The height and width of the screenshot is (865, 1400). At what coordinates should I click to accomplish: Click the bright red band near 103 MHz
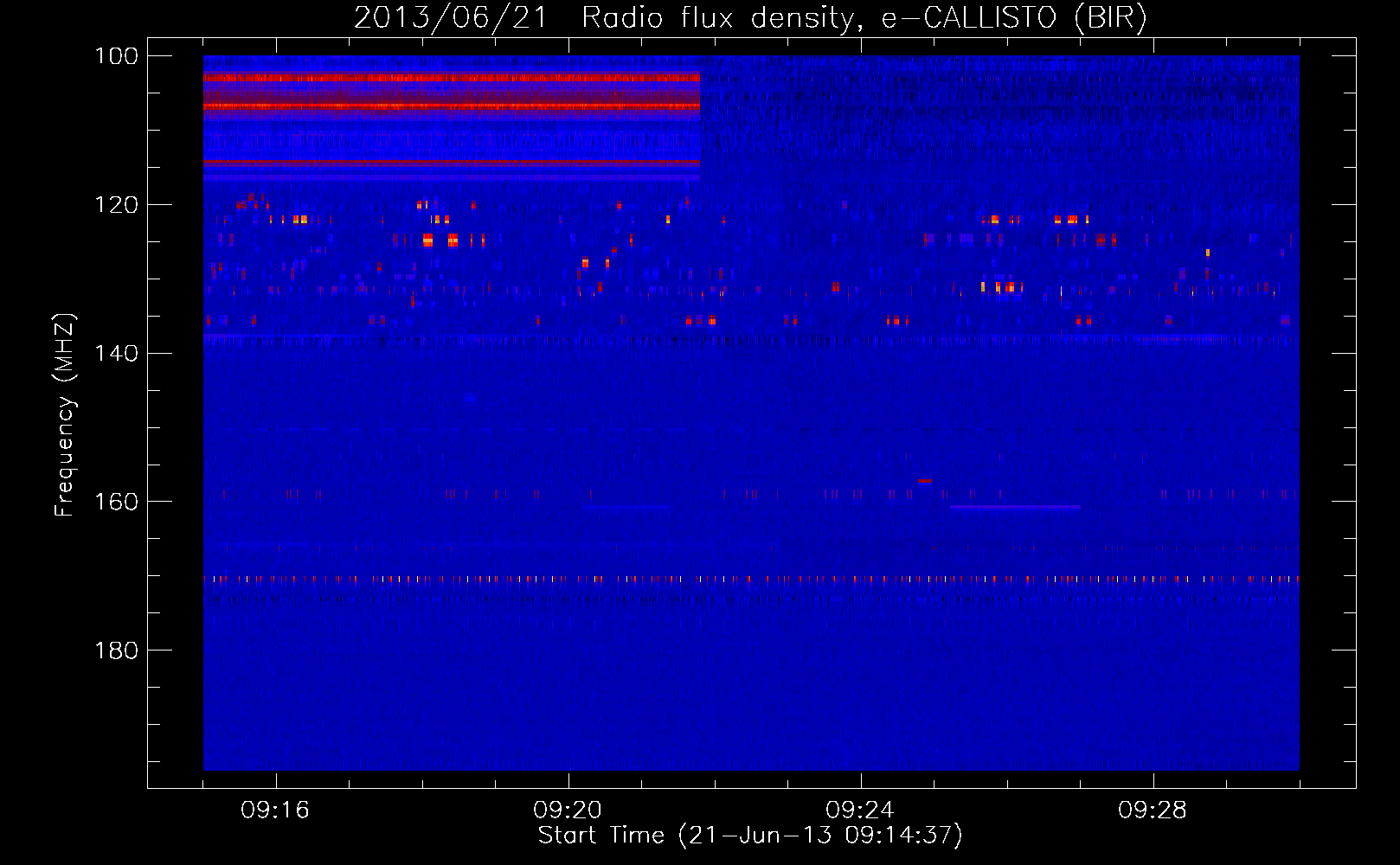(x=452, y=77)
